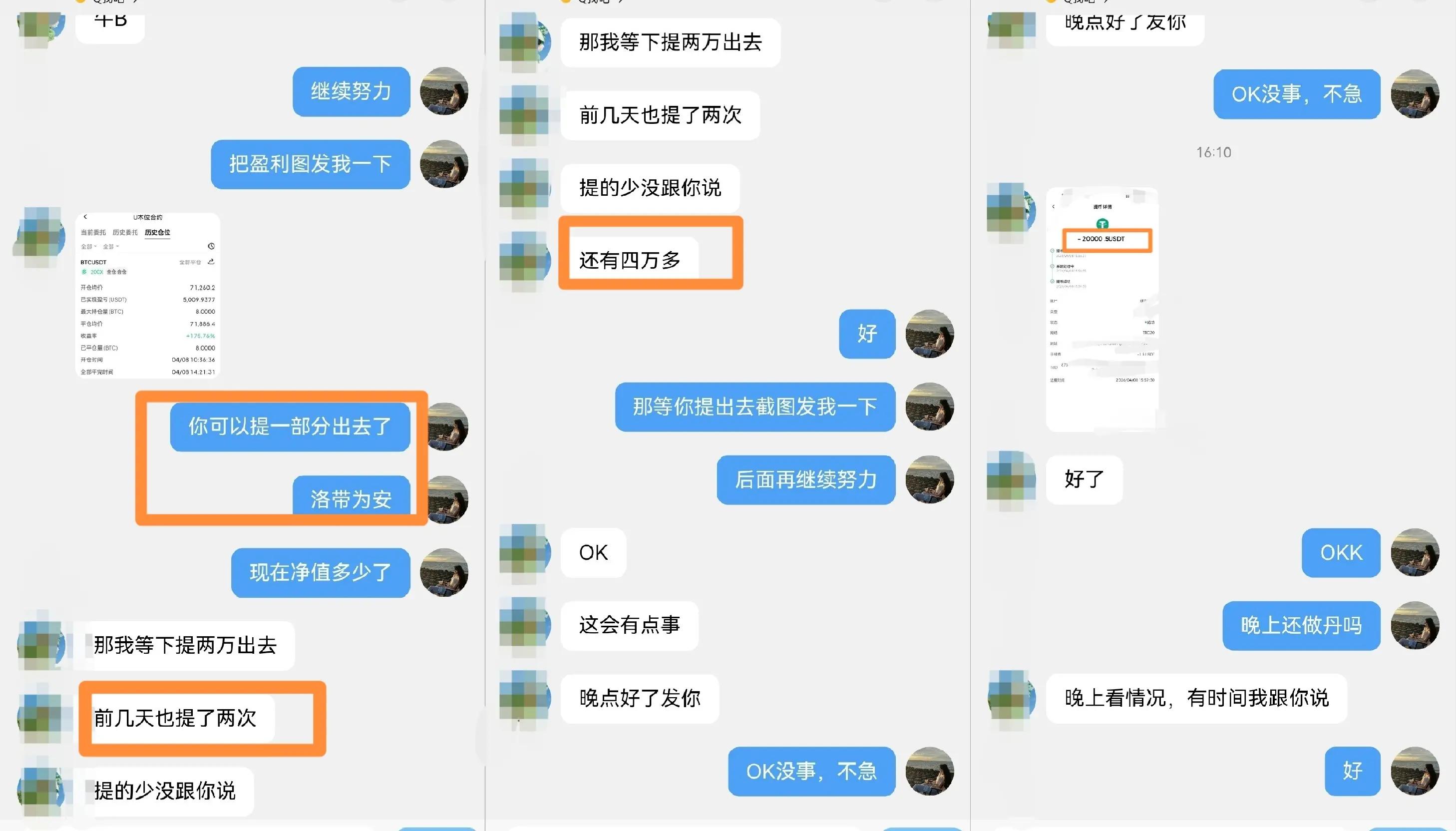The height and width of the screenshot is (831, 1456).
Task: Expand the first 全部 filter dropdown
Action: pyautogui.click(x=88, y=247)
